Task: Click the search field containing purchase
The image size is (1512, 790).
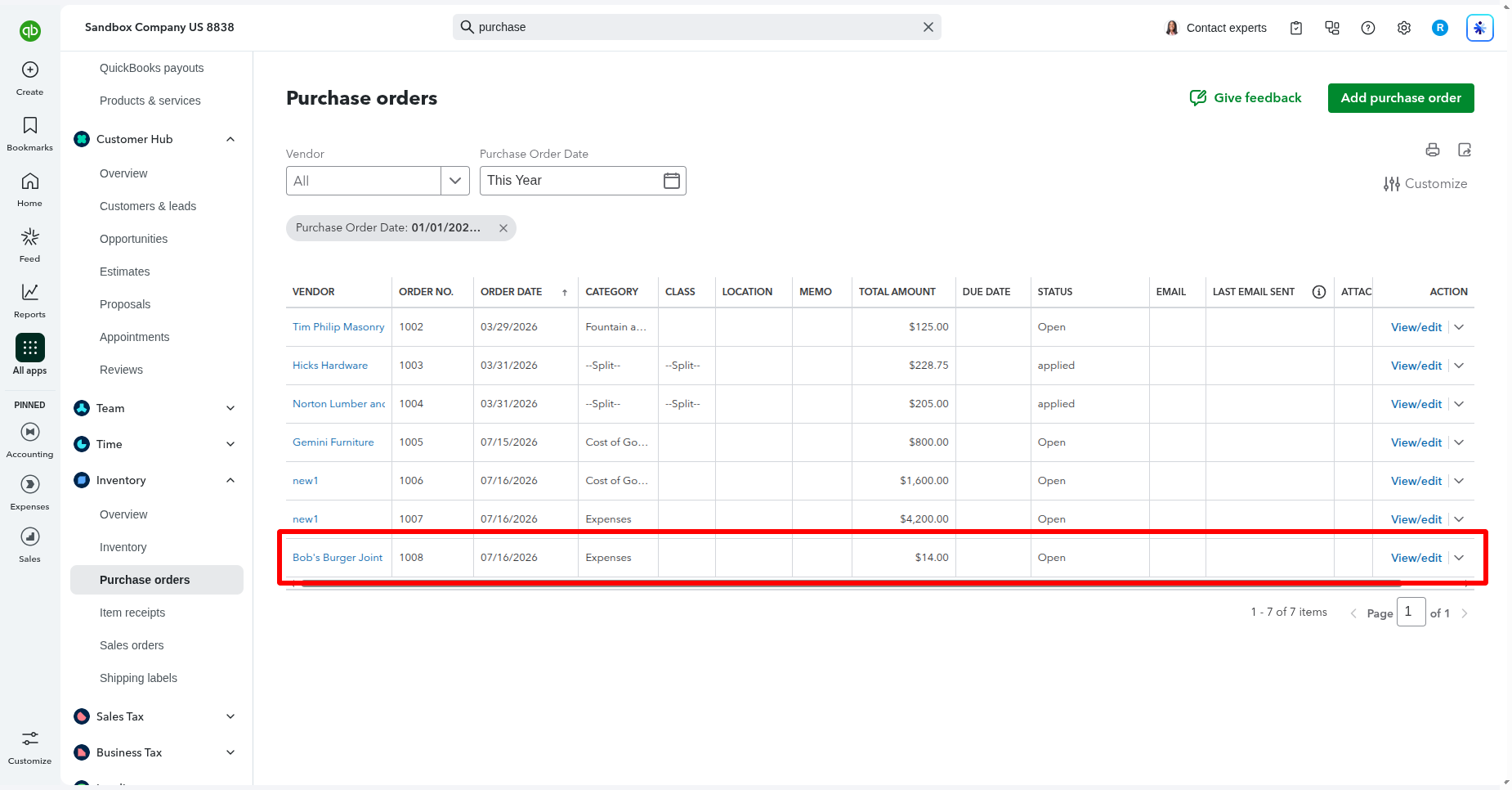Action: (x=697, y=27)
